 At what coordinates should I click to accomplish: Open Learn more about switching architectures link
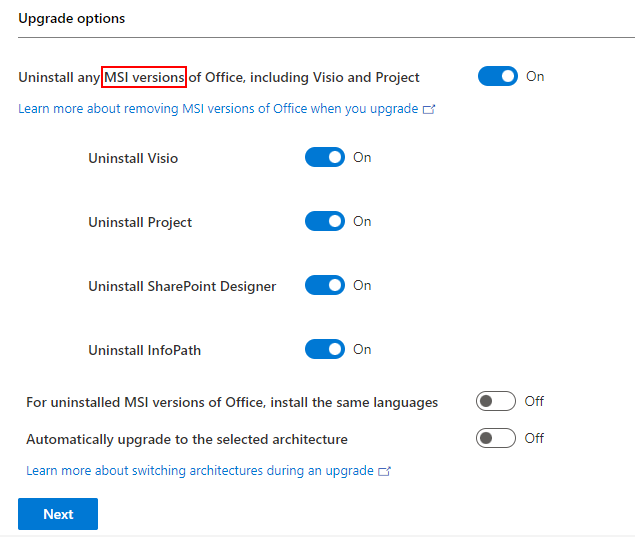point(199,470)
